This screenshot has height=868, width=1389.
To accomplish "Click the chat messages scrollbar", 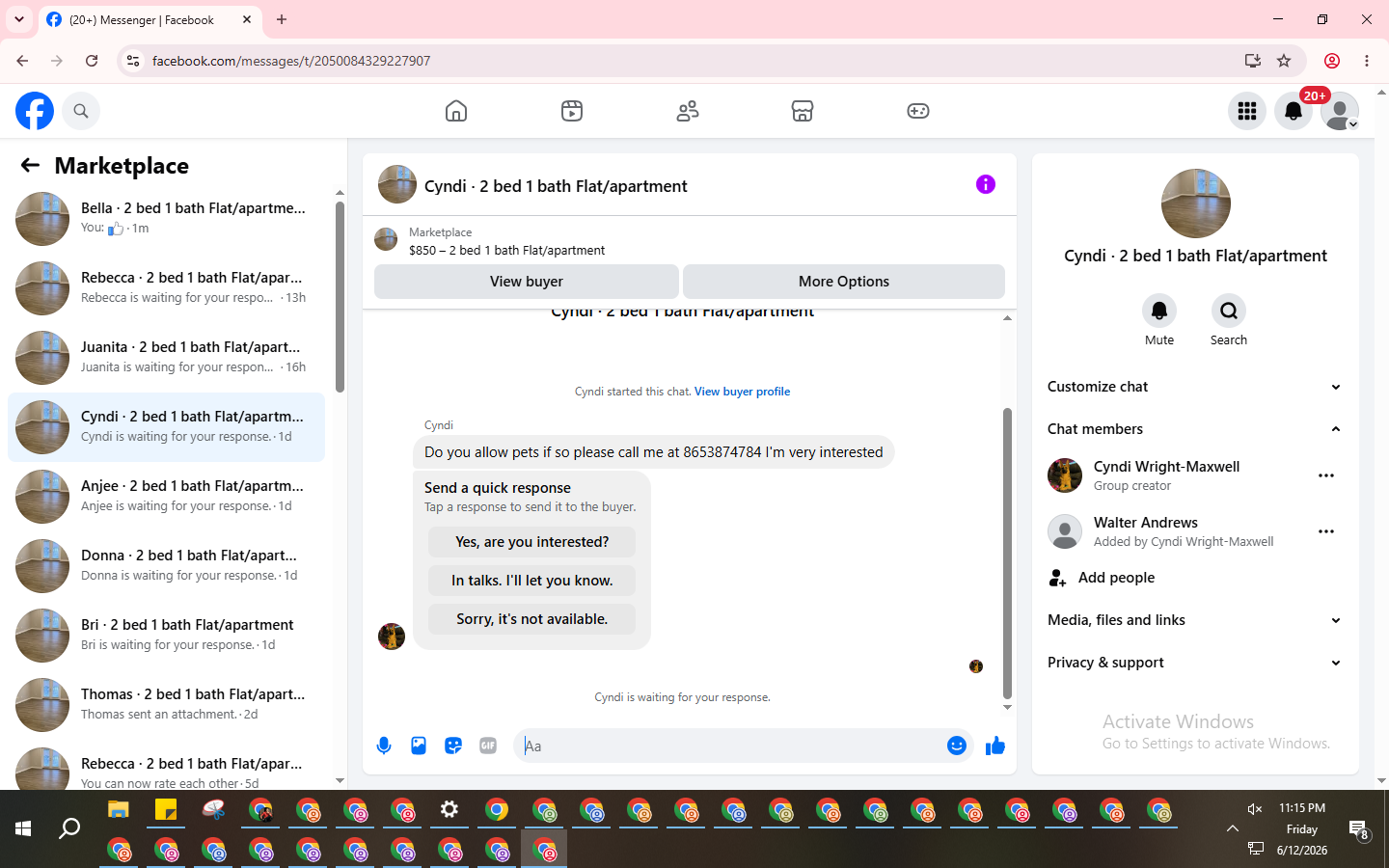I will coord(1007,553).
